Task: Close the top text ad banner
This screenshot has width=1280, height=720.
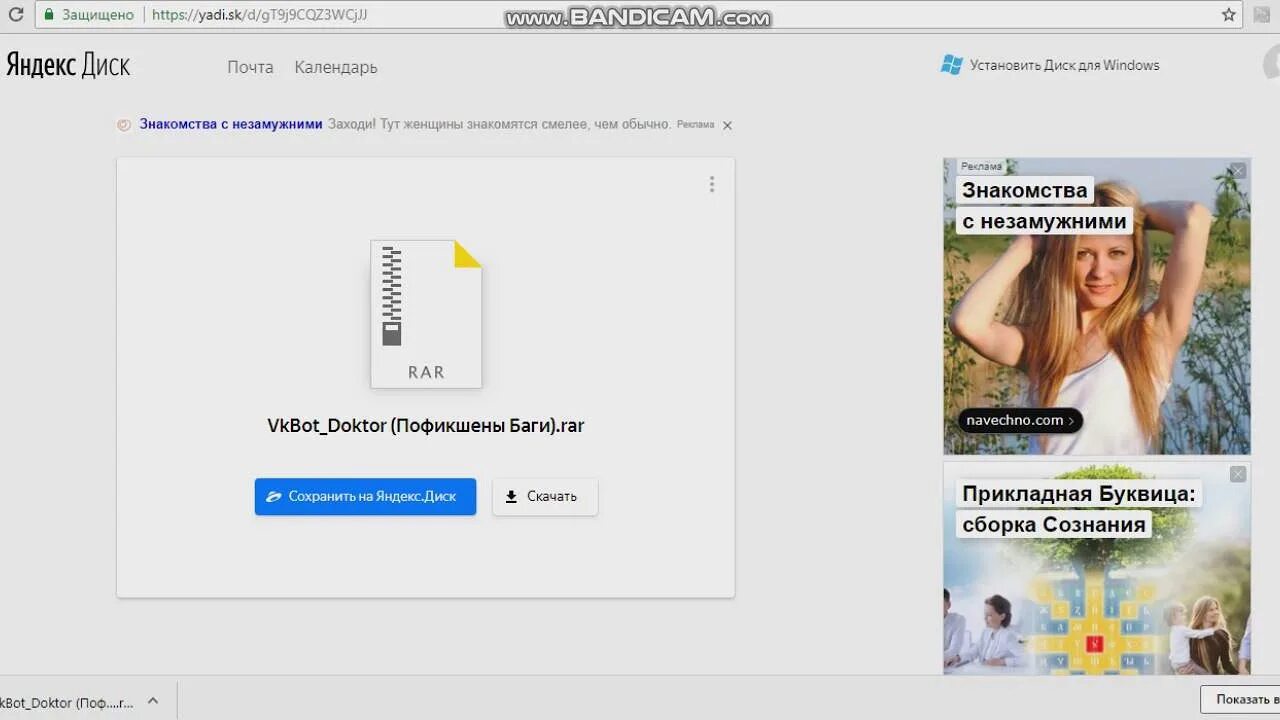Action: point(727,125)
